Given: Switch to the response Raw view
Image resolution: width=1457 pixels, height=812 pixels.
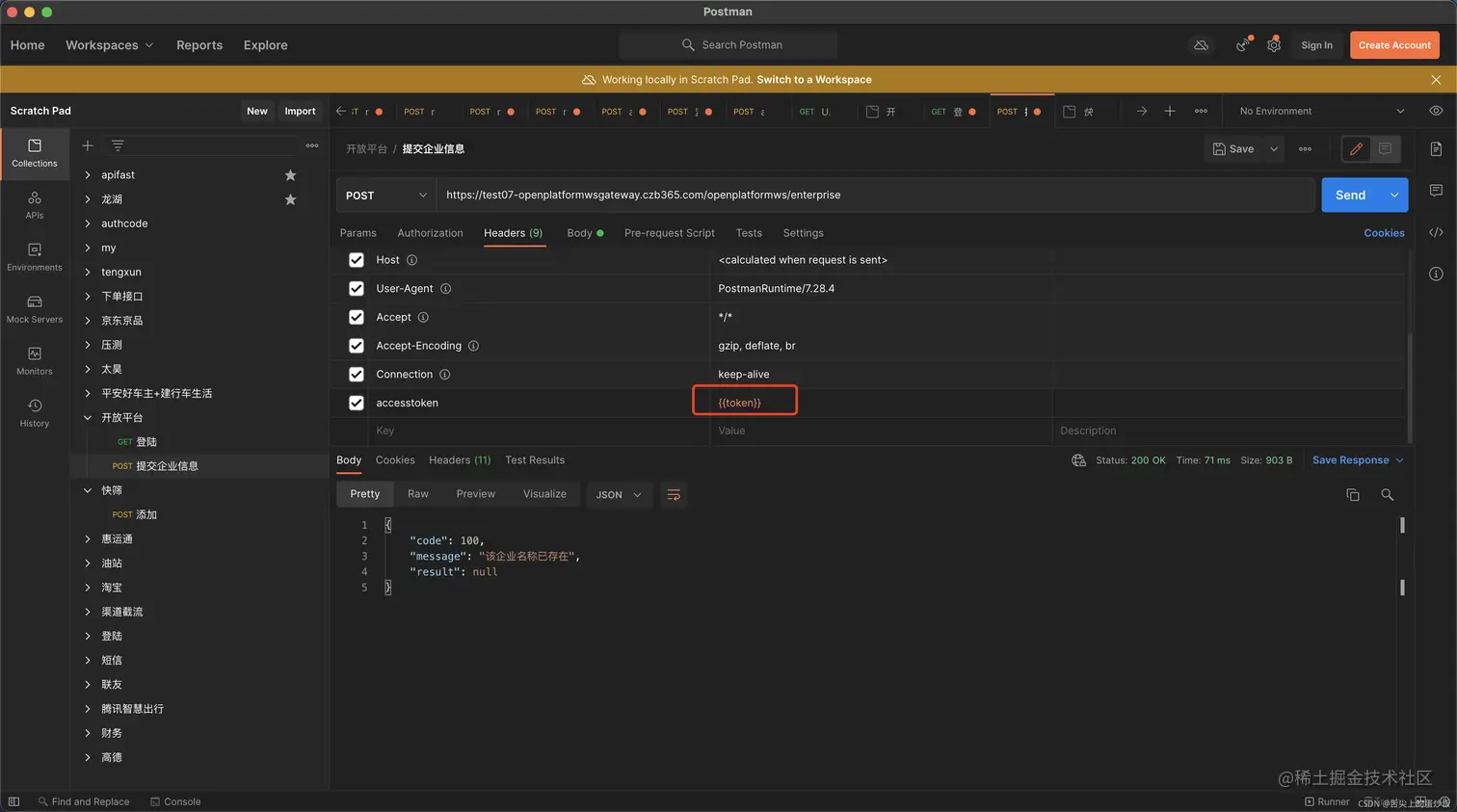Looking at the screenshot, I should pos(418,494).
